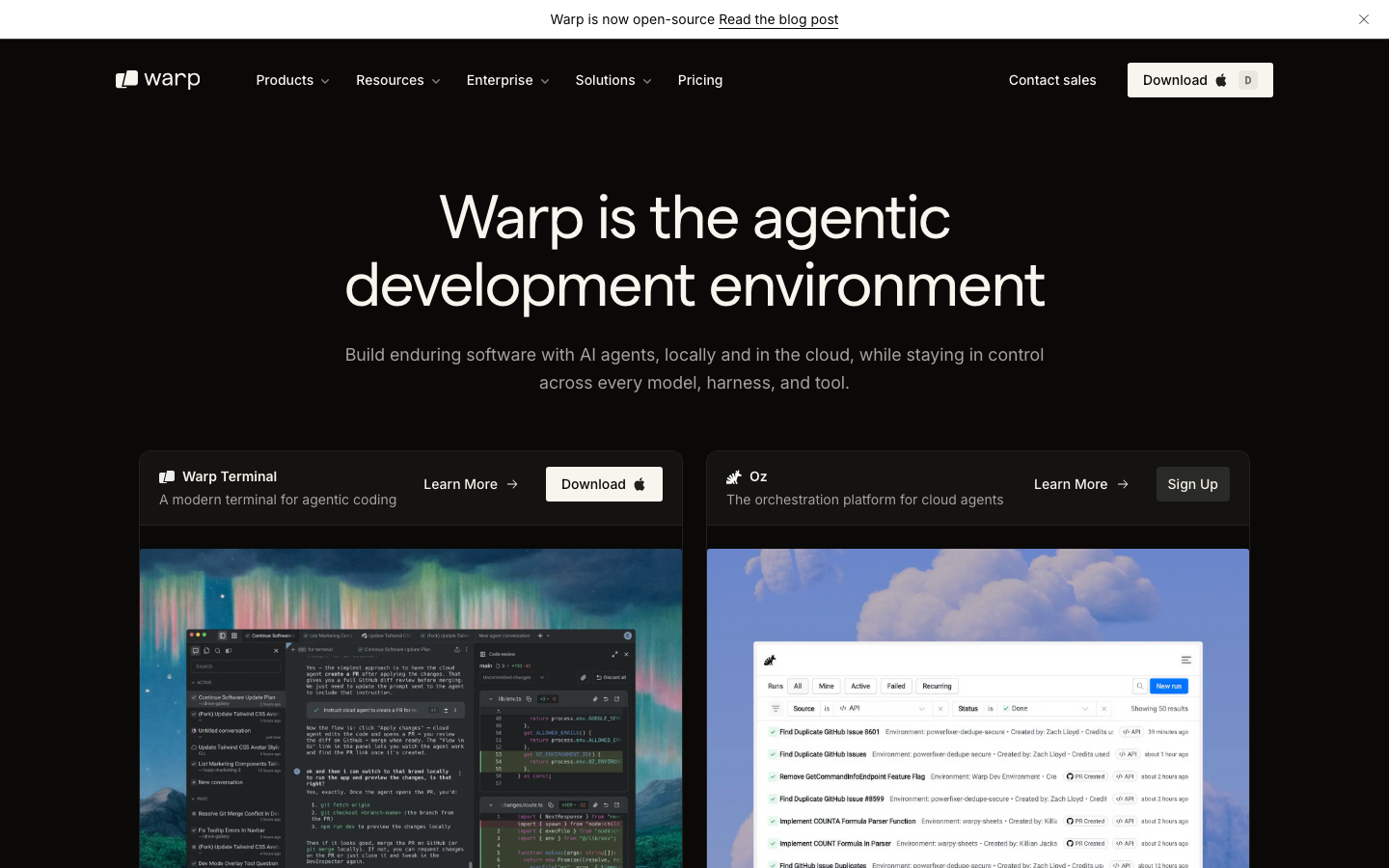This screenshot has width=1389, height=868.
Task: Click the Search field in the terminal sidebar
Action: pyautogui.click(x=235, y=666)
